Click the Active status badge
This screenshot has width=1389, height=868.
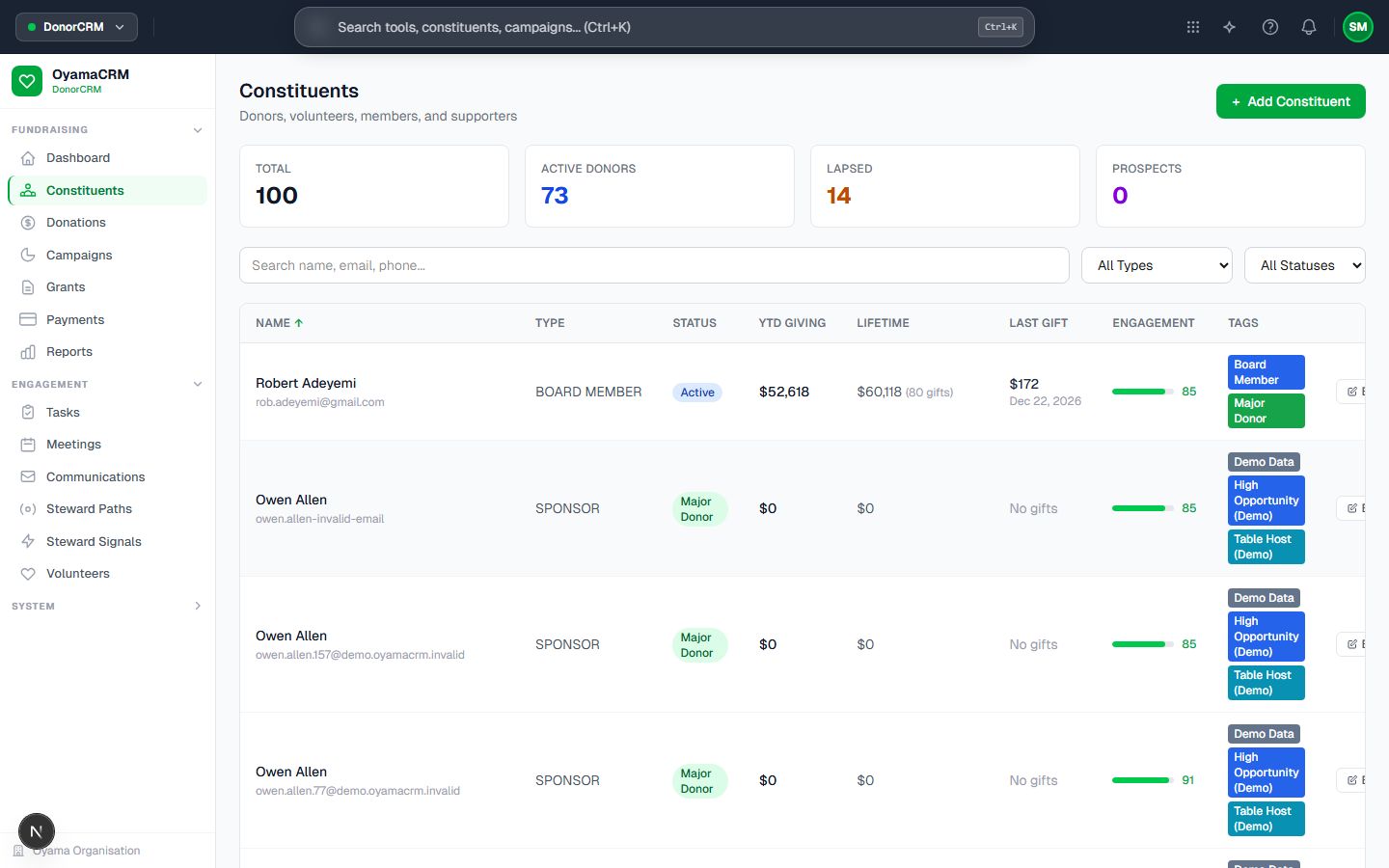pyautogui.click(x=697, y=393)
